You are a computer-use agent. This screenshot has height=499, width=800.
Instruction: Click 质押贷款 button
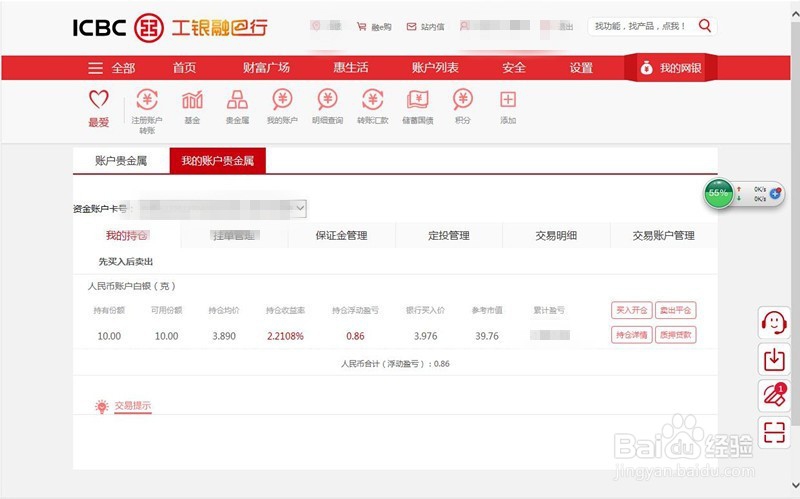[676, 335]
